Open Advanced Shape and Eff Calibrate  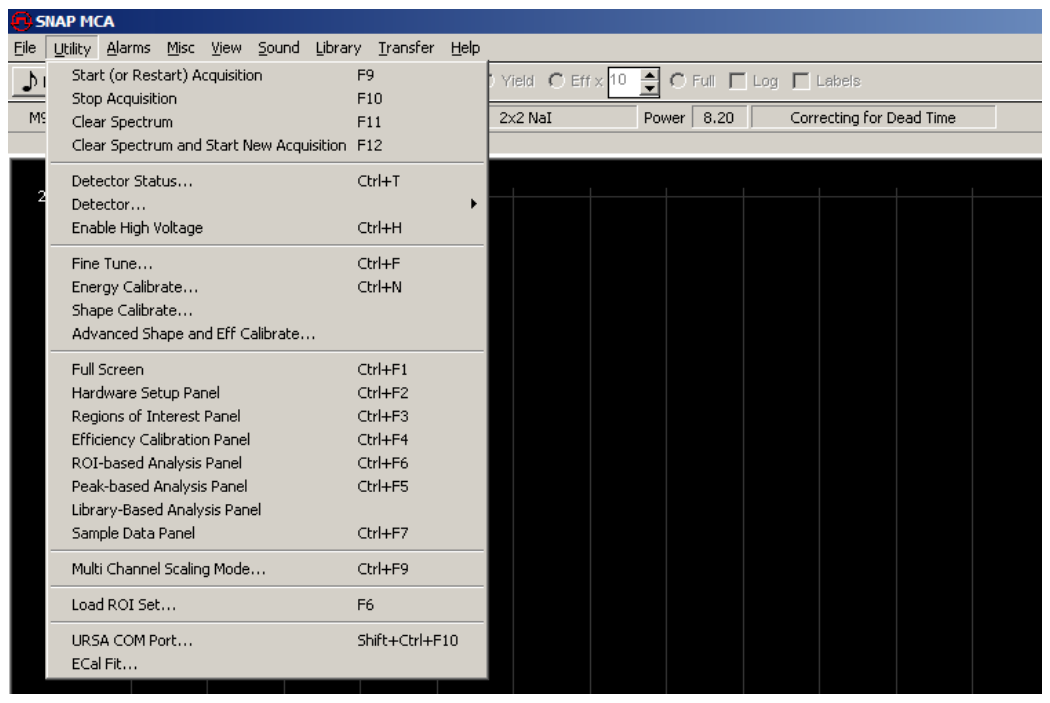(267, 333)
